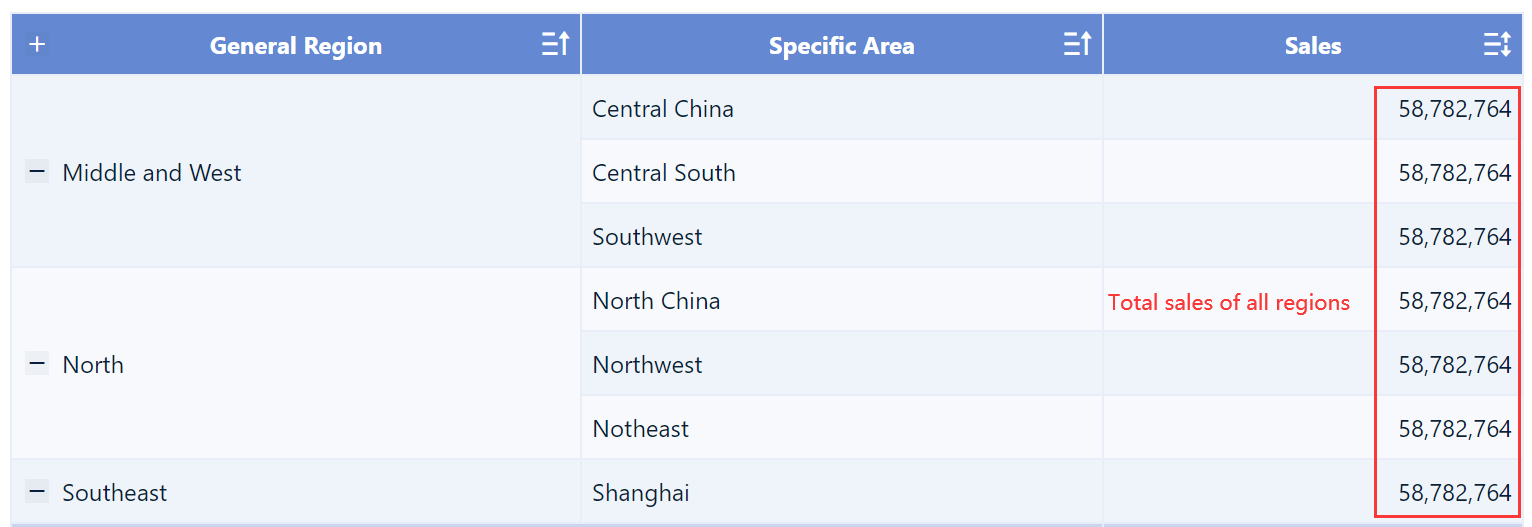Click the Southeast region label
Viewport: 1532px width, 527px height.
point(115,493)
